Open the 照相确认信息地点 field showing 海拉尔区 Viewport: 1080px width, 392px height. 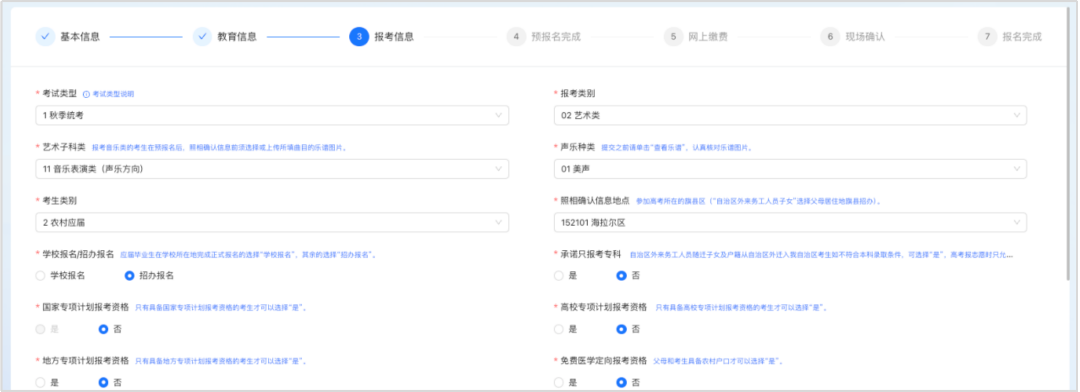[x=790, y=223]
